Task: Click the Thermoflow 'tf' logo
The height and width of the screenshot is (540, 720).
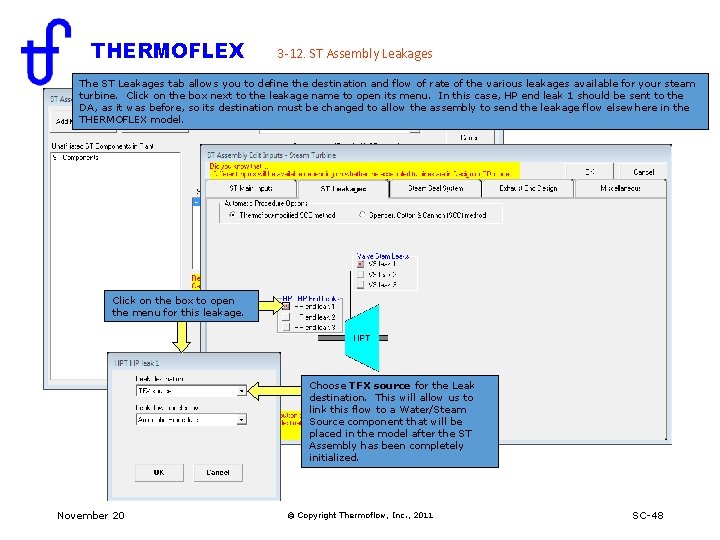Action: click(46, 51)
